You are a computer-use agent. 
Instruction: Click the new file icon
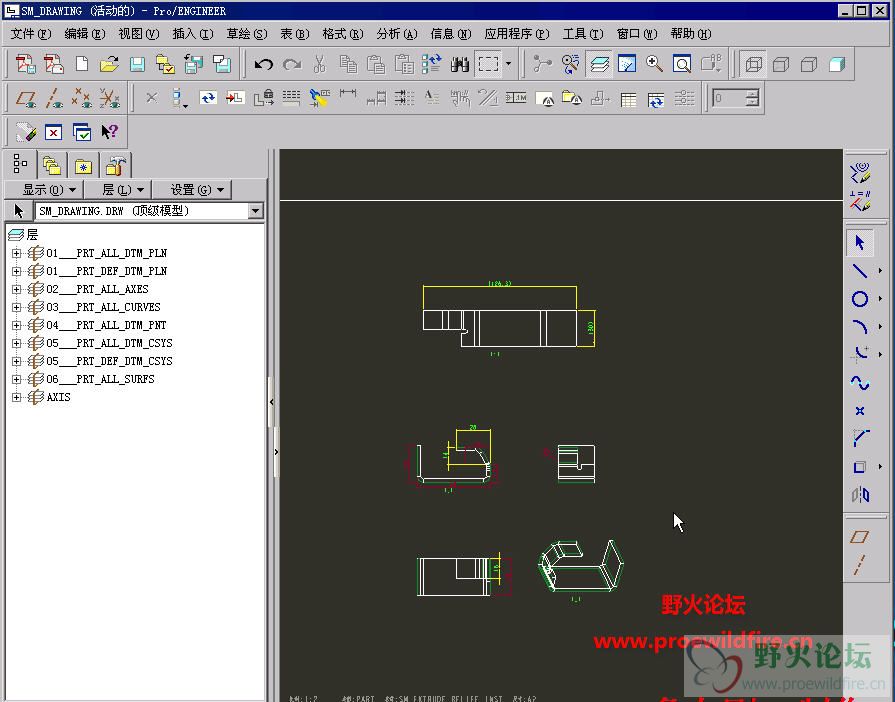(82, 64)
